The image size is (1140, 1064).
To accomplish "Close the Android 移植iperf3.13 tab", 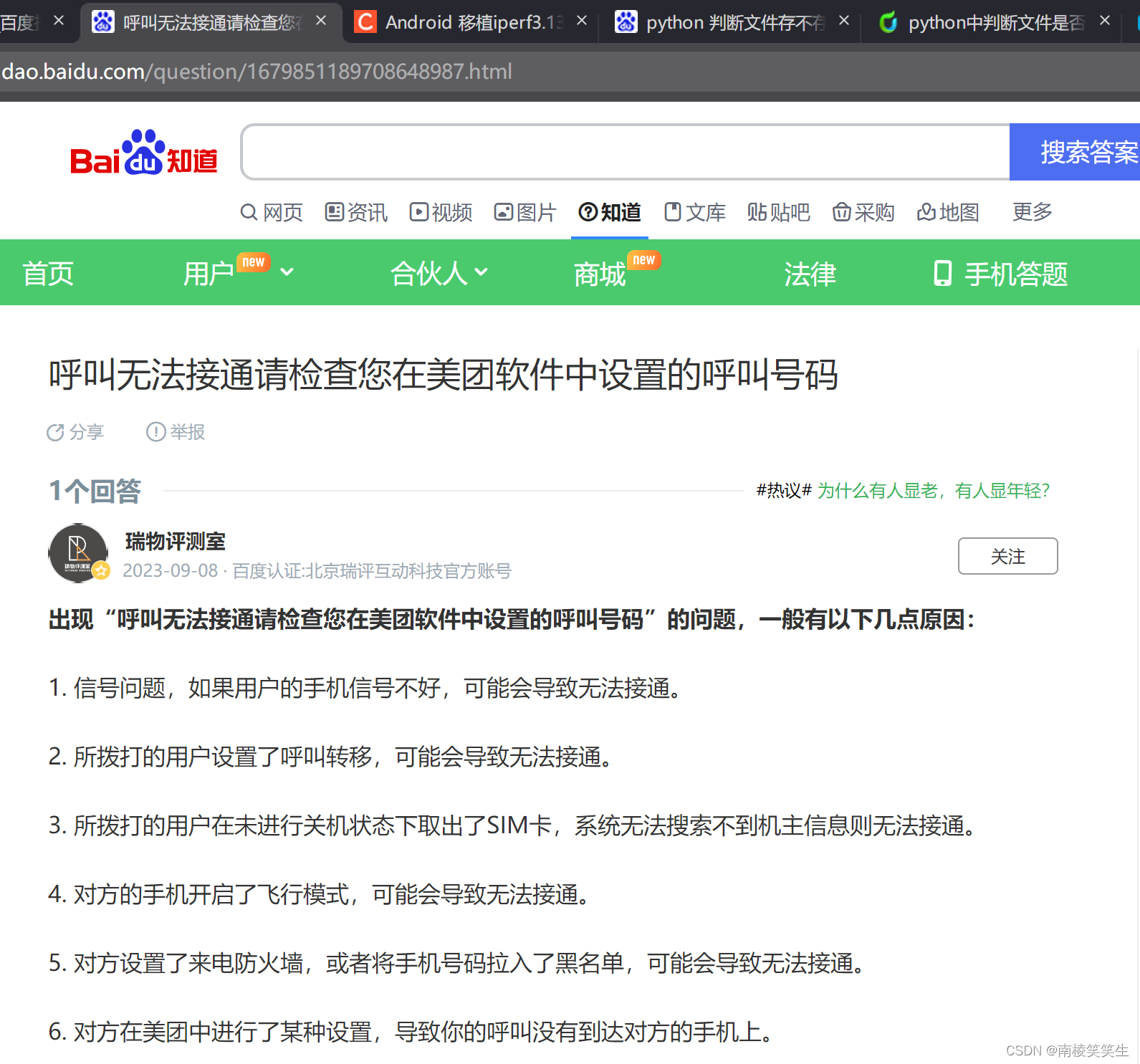I will pyautogui.click(x=582, y=21).
